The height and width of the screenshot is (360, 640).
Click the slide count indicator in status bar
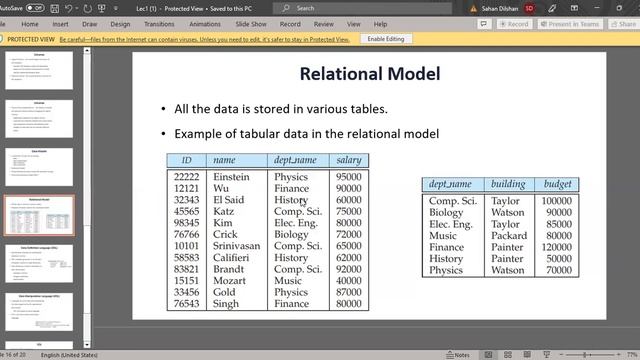(13, 355)
